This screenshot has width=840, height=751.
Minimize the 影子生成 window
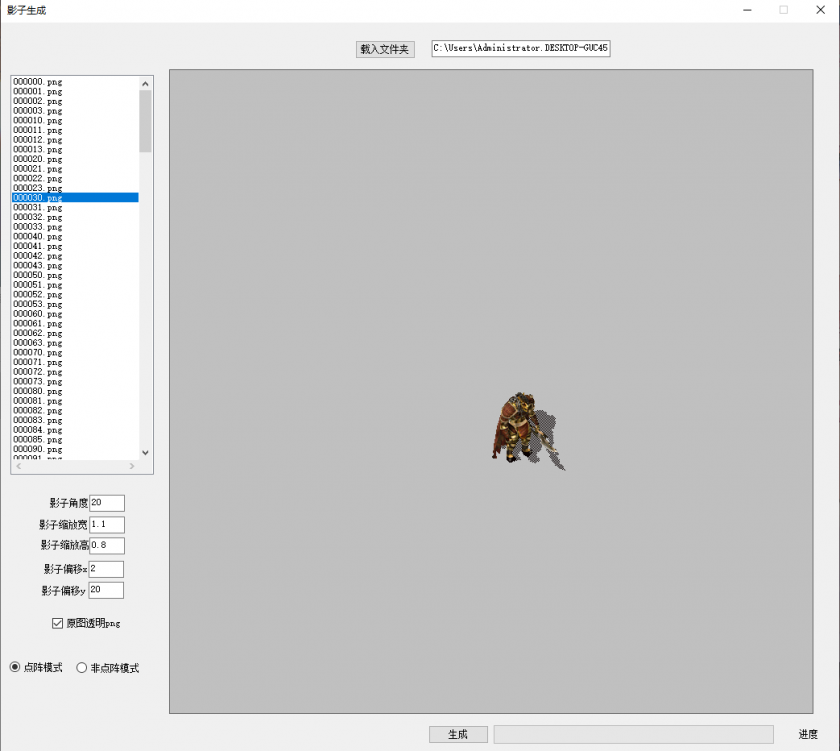click(747, 10)
